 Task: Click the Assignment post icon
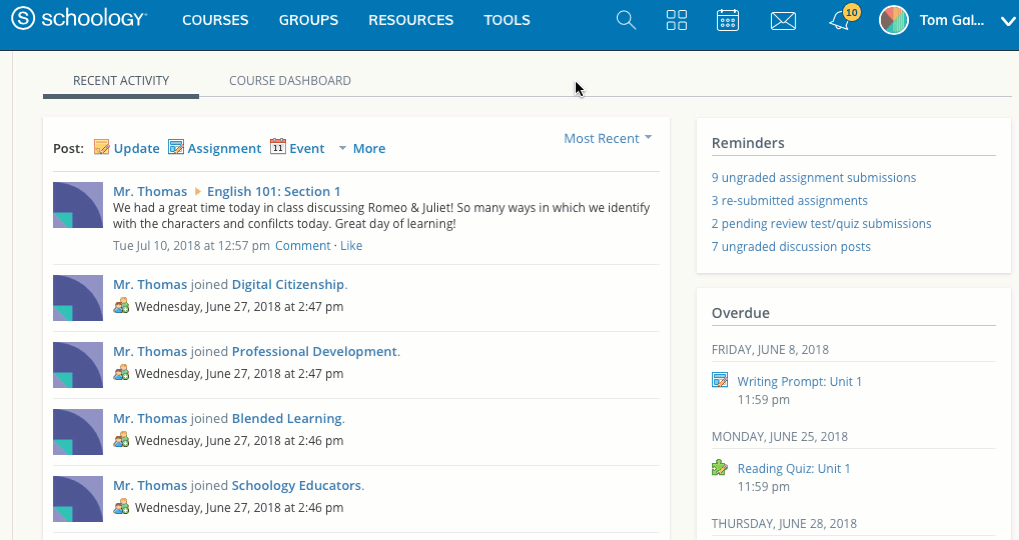pos(176,148)
